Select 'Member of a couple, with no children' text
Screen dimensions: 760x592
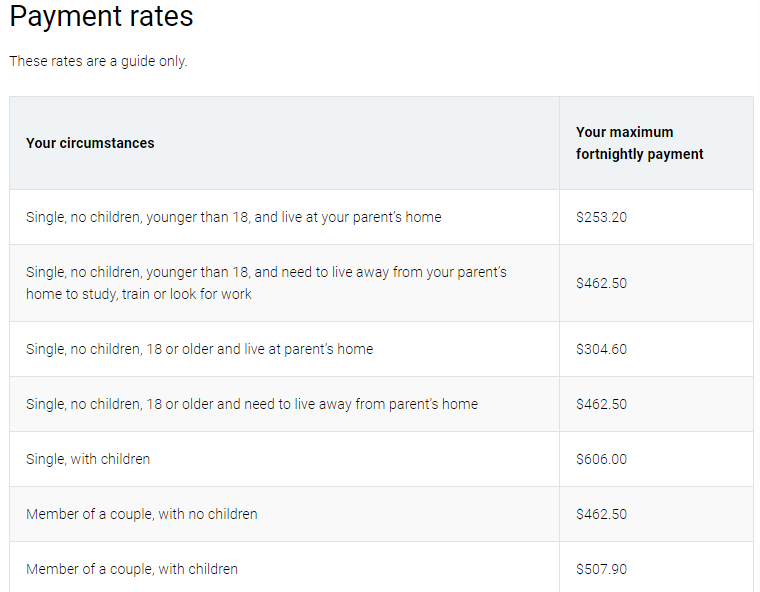(x=142, y=514)
